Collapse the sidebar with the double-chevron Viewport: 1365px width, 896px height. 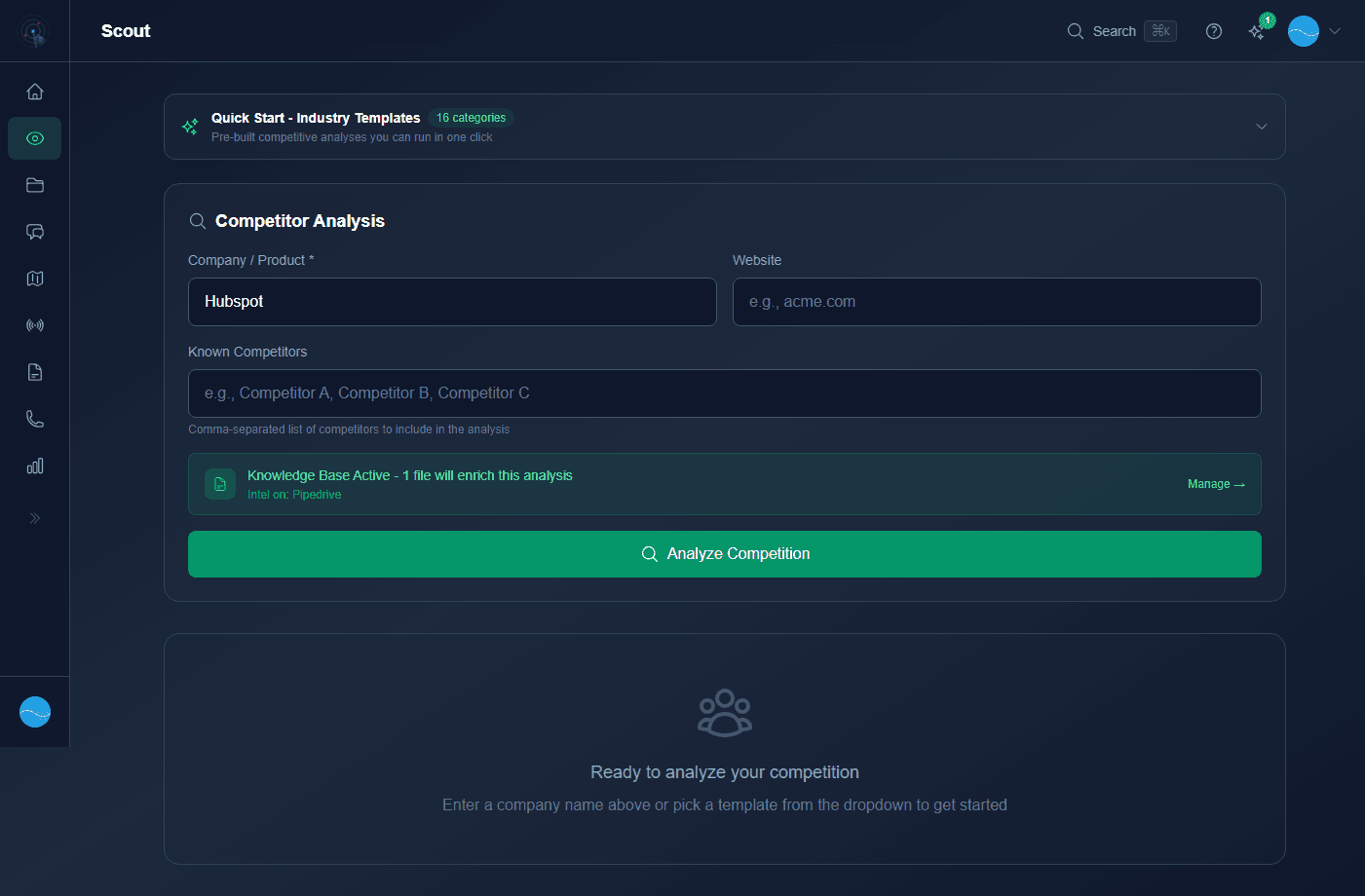(35, 517)
